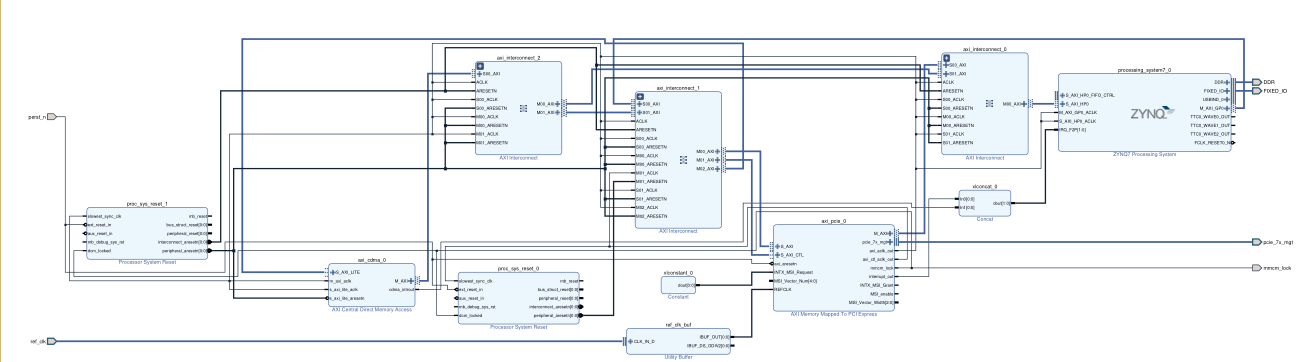Select IBUF_OUT[0:0] pin on ref_clk_buf

[x=716, y=336]
